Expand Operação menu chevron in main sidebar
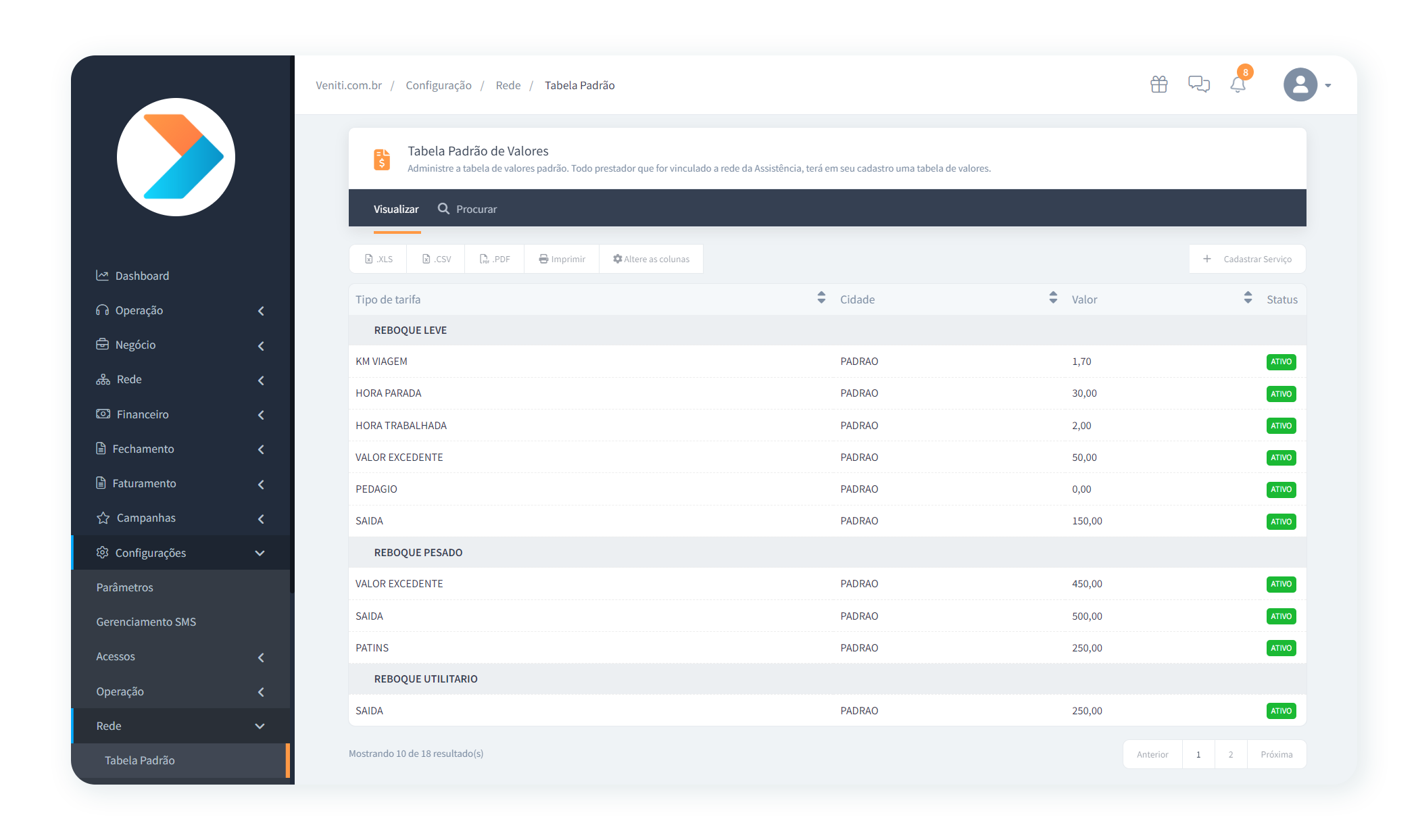Image resolution: width=1416 pixels, height=840 pixels. (x=261, y=311)
